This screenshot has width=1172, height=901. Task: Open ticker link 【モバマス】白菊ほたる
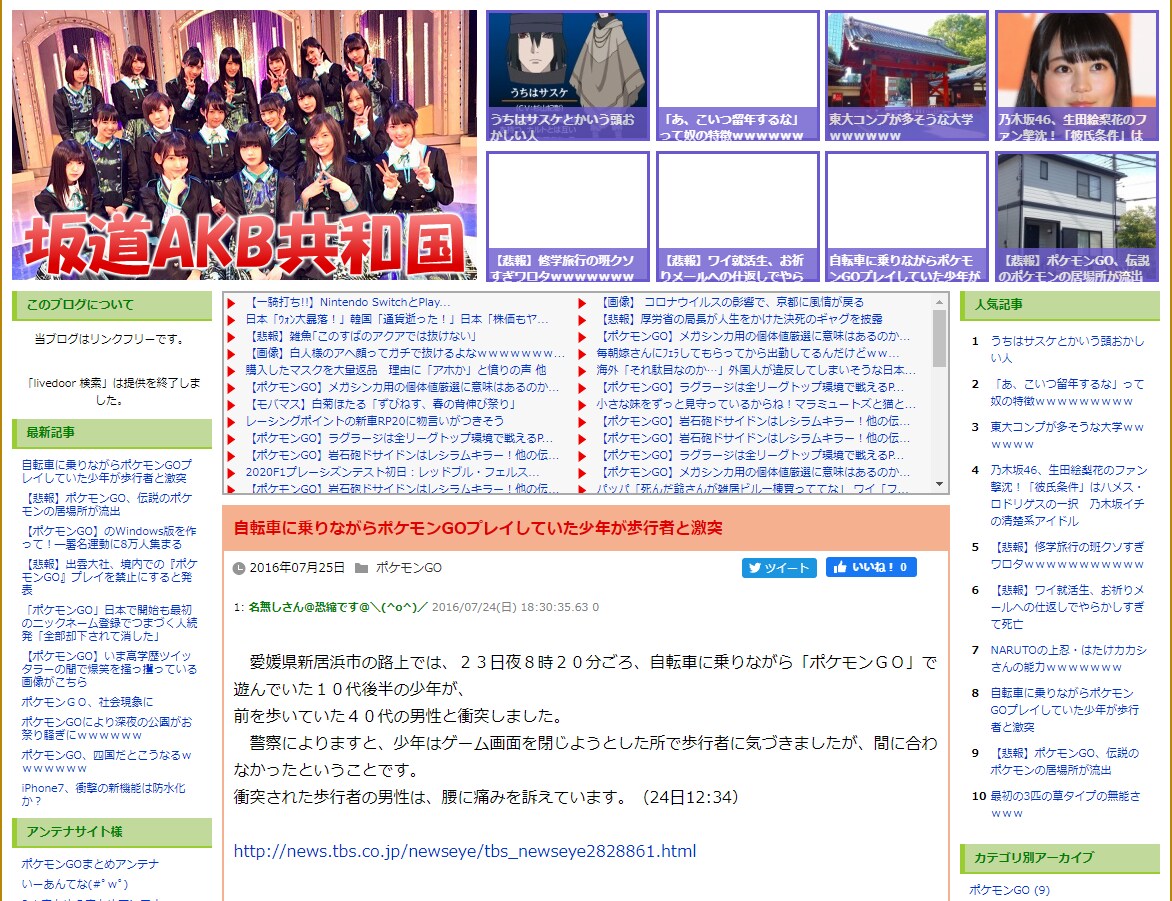(x=380, y=405)
